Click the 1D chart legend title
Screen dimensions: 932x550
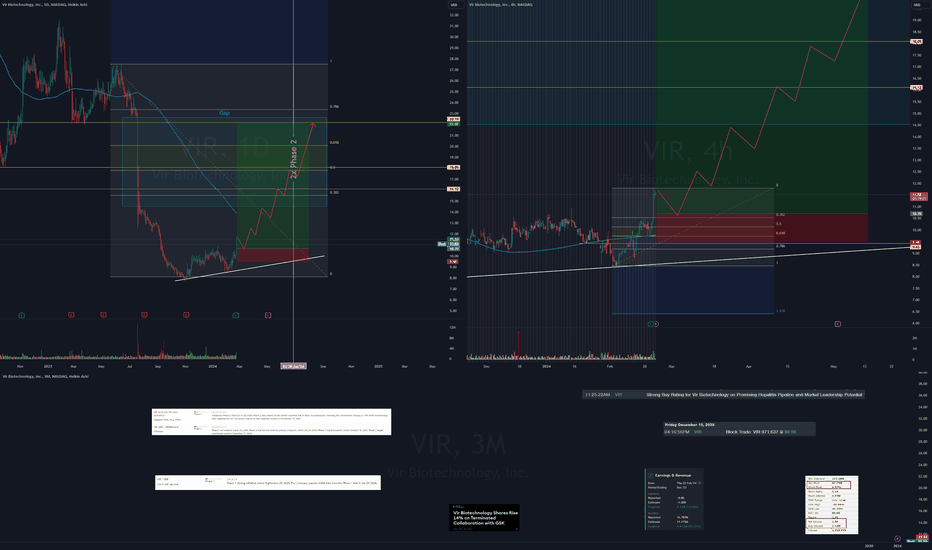click(x=45, y=4)
